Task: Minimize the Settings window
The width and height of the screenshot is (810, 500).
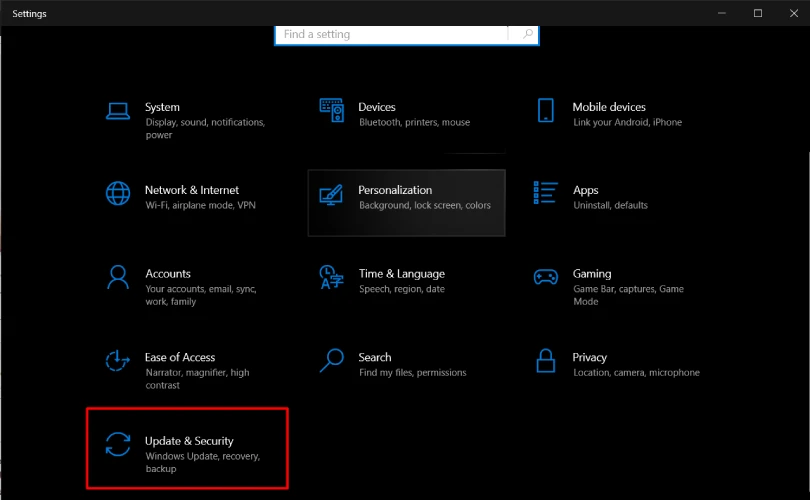Action: (722, 13)
